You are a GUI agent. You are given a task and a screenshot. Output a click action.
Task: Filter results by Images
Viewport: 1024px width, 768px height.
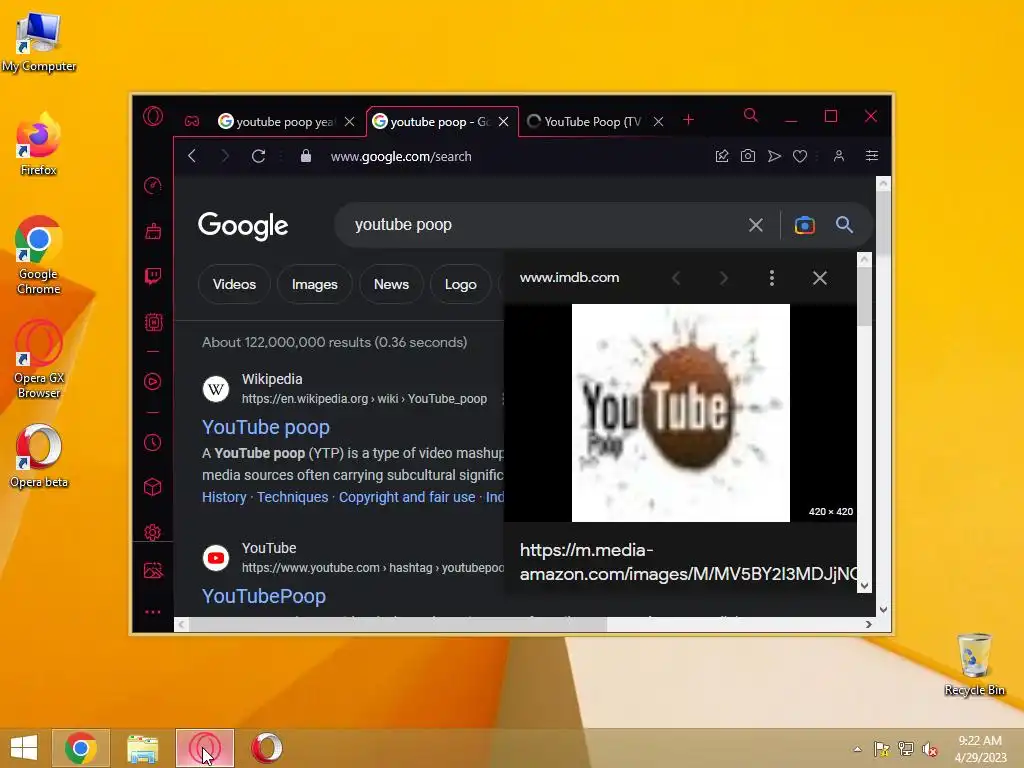click(315, 285)
